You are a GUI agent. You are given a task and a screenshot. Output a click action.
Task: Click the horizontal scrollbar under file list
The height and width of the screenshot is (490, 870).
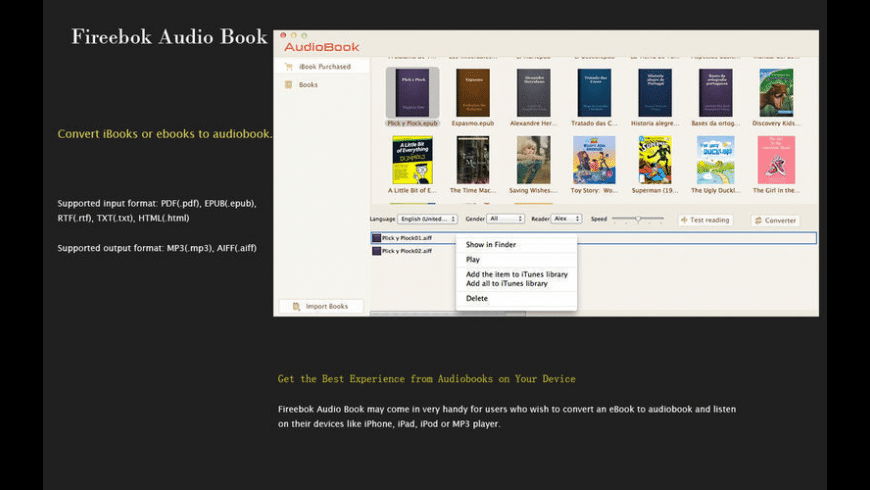[x=448, y=314]
